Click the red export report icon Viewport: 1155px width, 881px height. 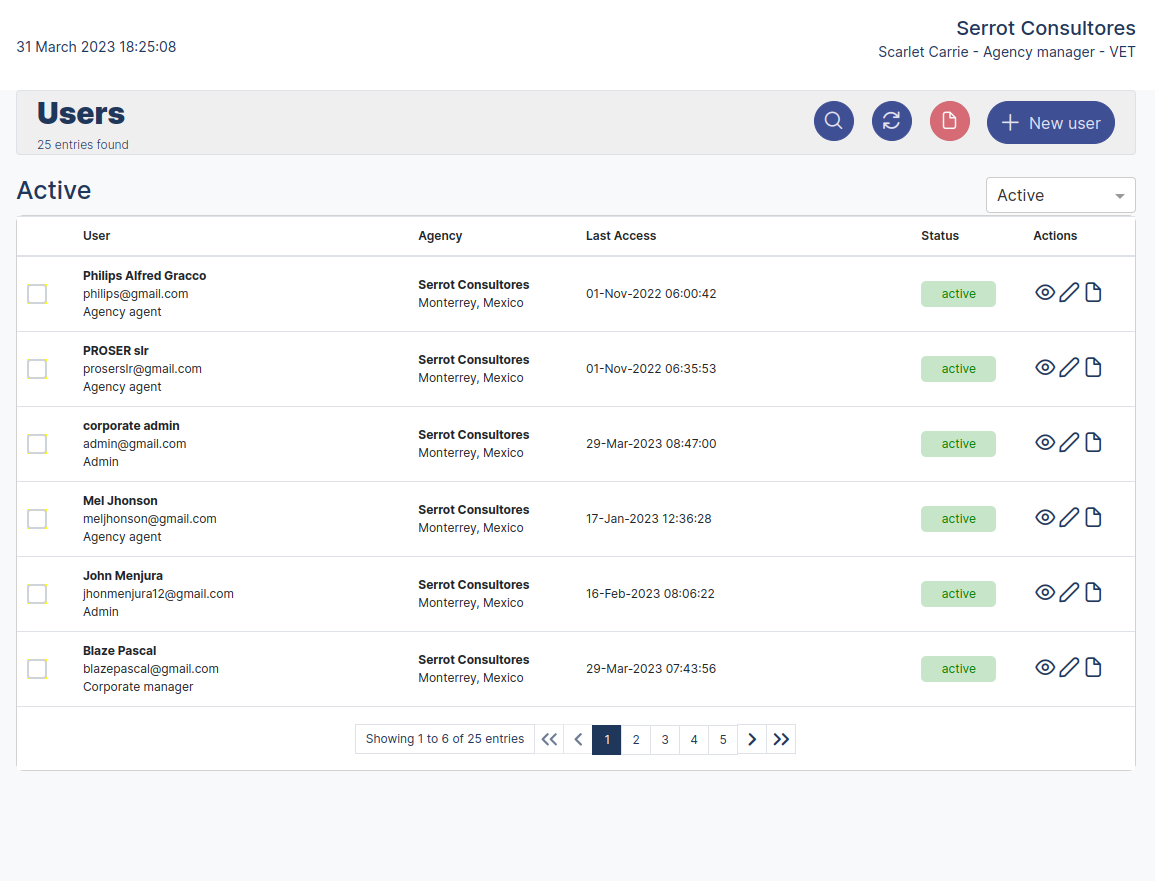tap(949, 120)
